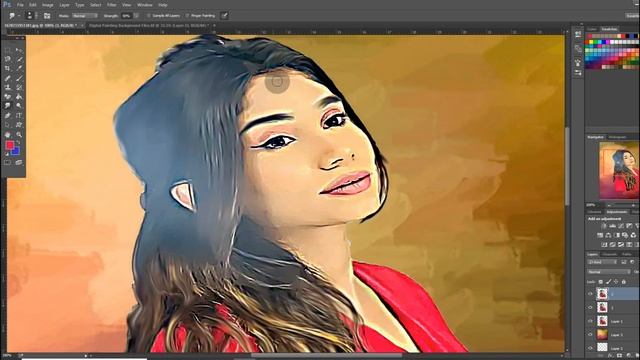Open the layer filter Kind dropdown
This screenshot has height=360, width=640.
[602, 262]
